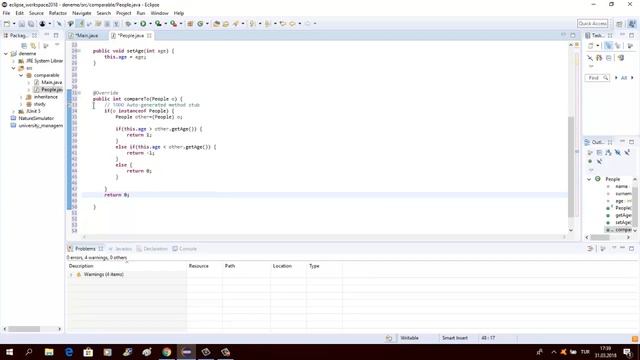
Task: Switch to the Java perspective icon
Action: pos(631,24)
